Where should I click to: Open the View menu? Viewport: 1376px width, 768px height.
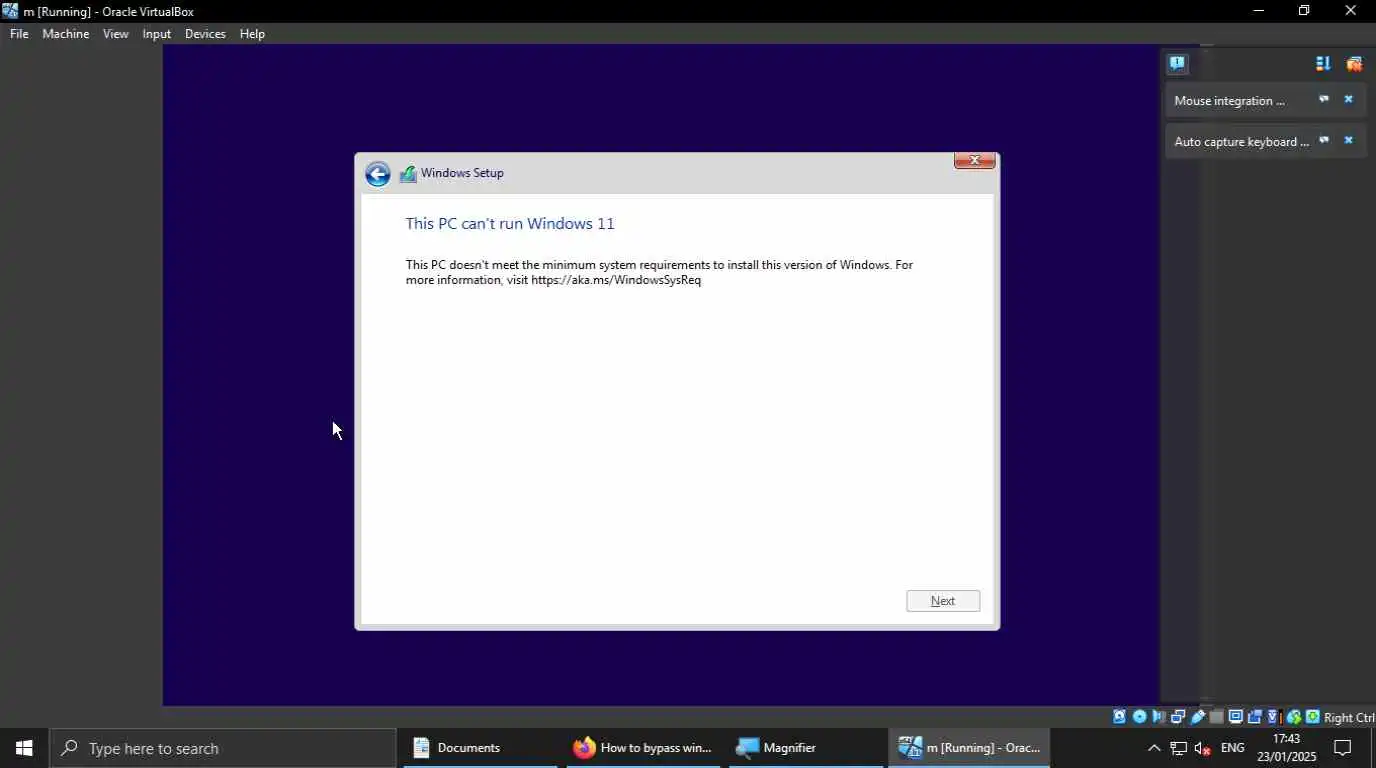115,34
